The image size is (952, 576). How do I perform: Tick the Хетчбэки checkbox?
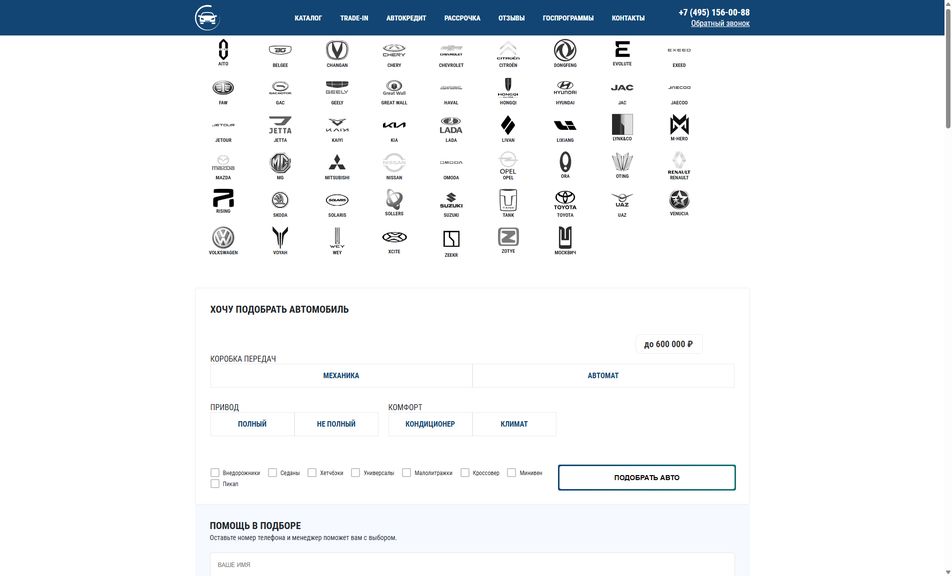[x=312, y=472]
